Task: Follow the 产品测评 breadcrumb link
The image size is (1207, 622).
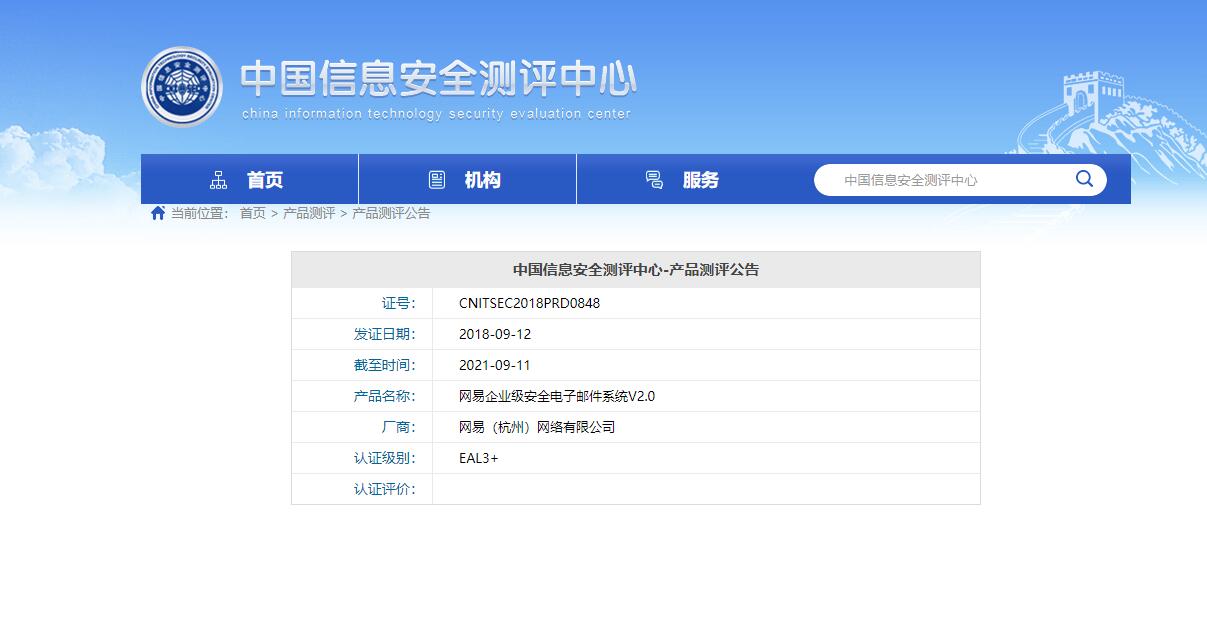Action: [309, 213]
